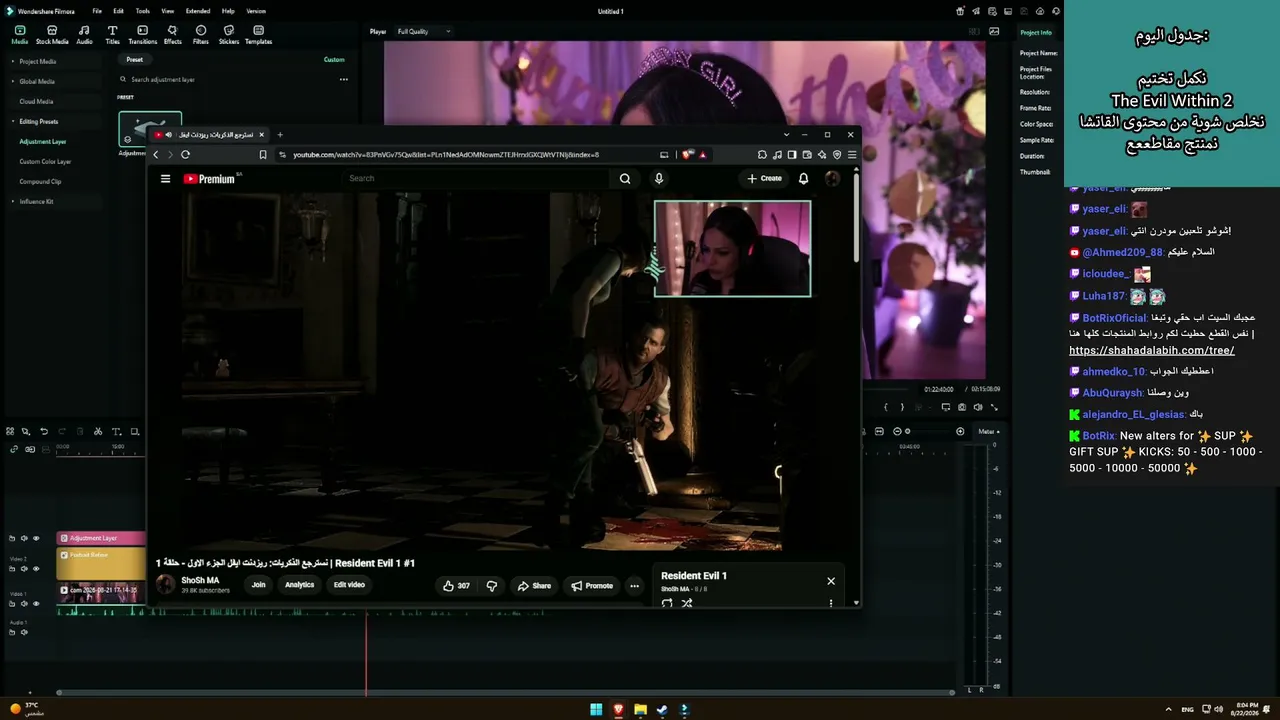Open a new browser tab

tap(280, 135)
